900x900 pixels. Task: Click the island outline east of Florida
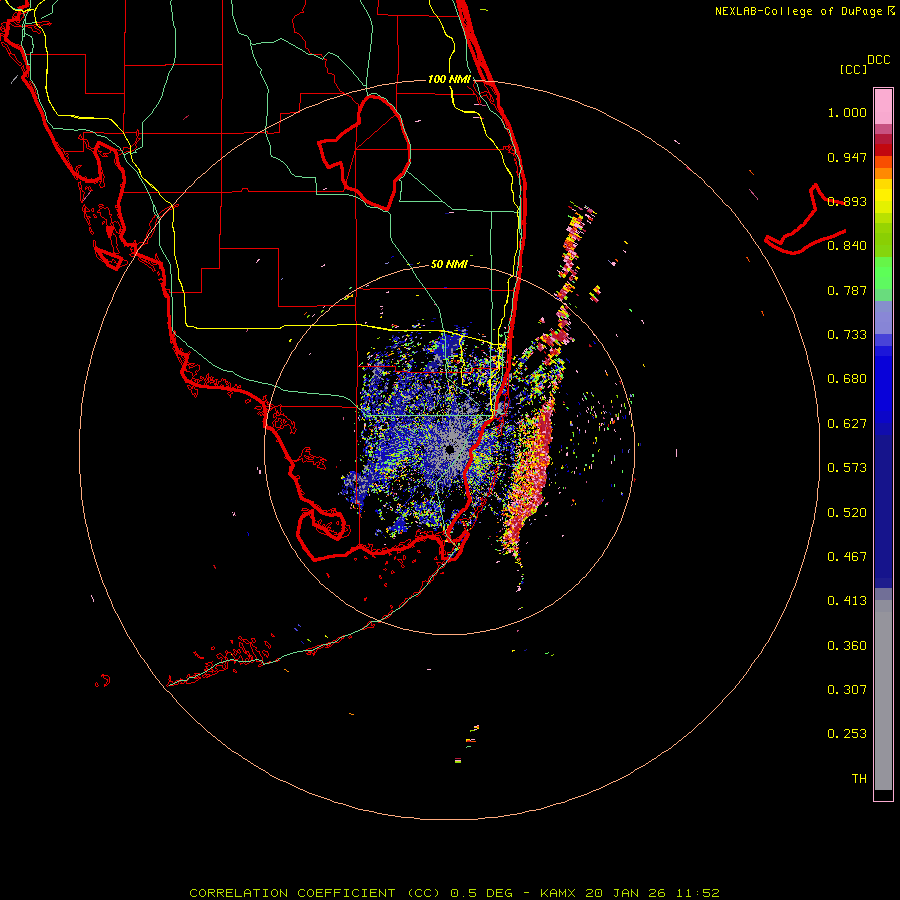pos(805,221)
